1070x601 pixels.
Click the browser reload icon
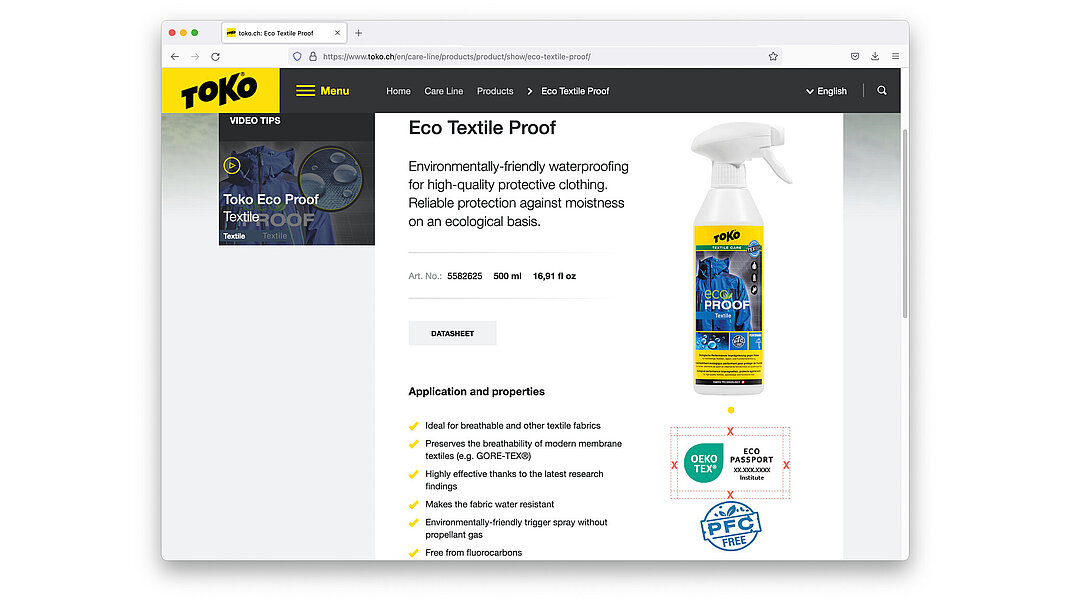tap(215, 57)
